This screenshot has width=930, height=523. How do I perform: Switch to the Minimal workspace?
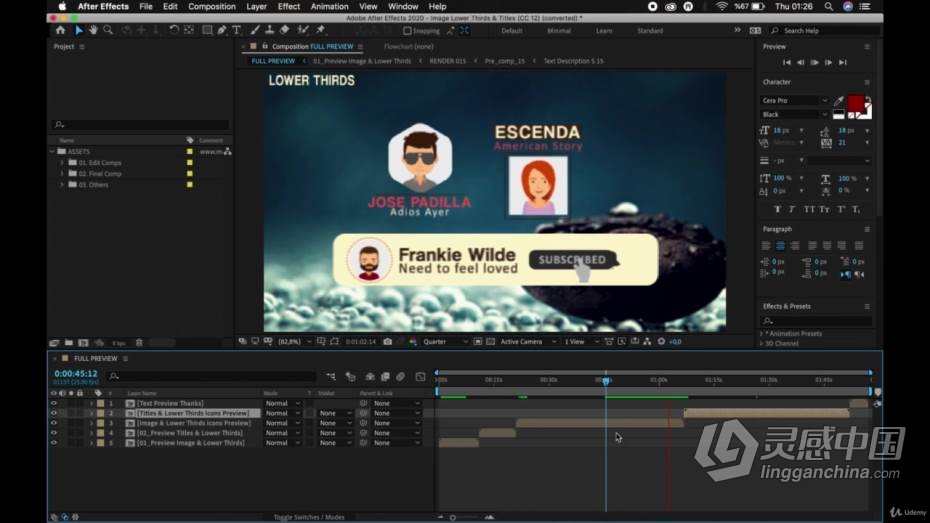559,31
